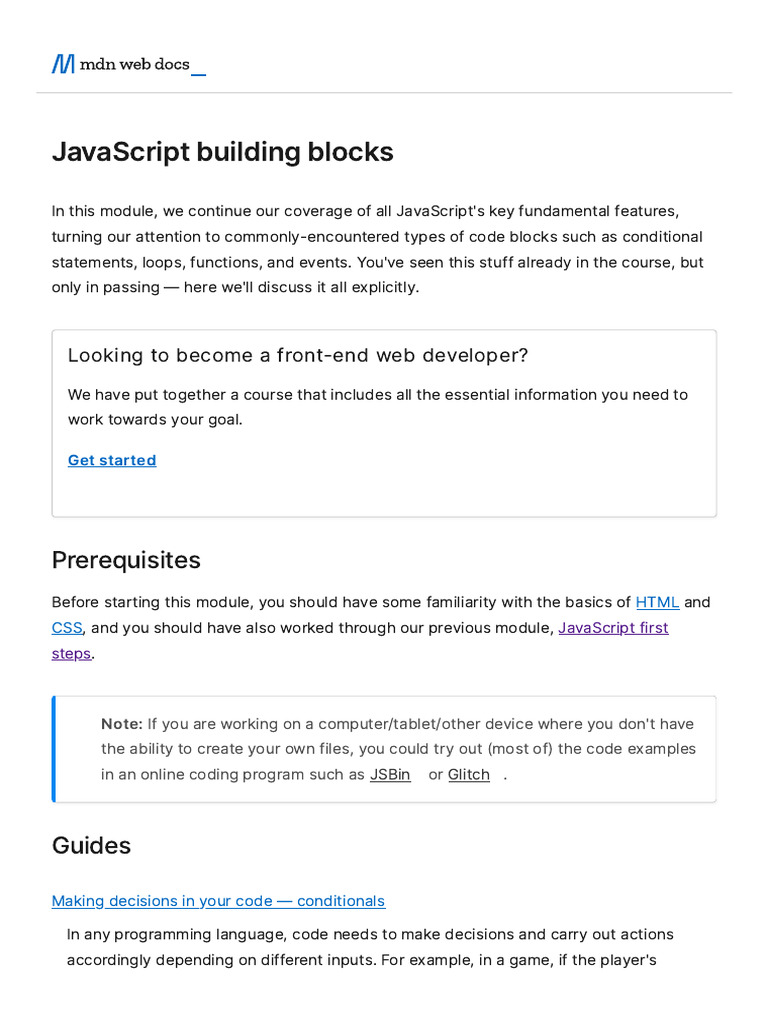The width and height of the screenshot is (768, 1024).
Task: Click the blue MDN "M" logo icon
Action: coord(63,65)
